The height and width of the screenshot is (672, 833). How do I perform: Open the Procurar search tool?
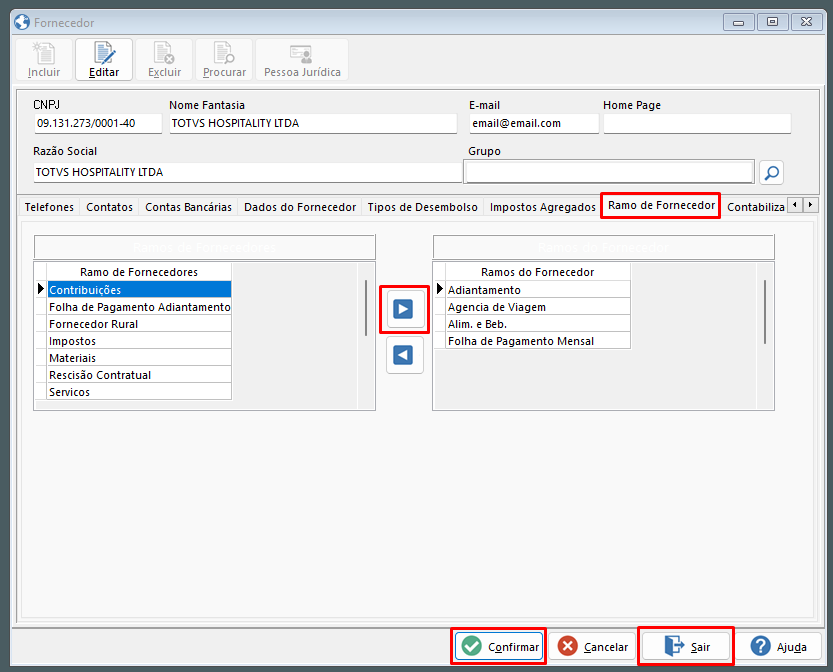(224, 60)
